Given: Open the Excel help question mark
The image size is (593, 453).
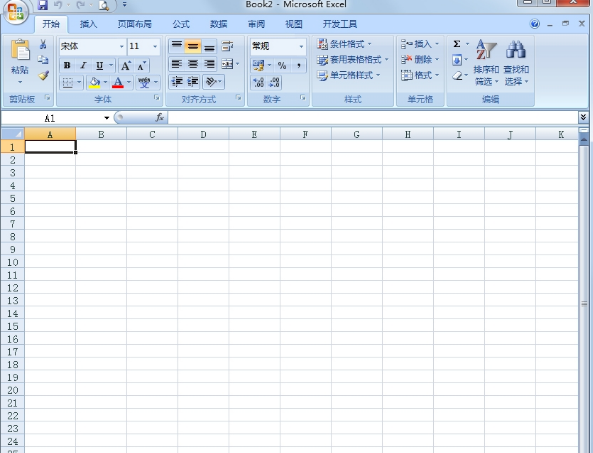Looking at the screenshot, I should (534, 24).
